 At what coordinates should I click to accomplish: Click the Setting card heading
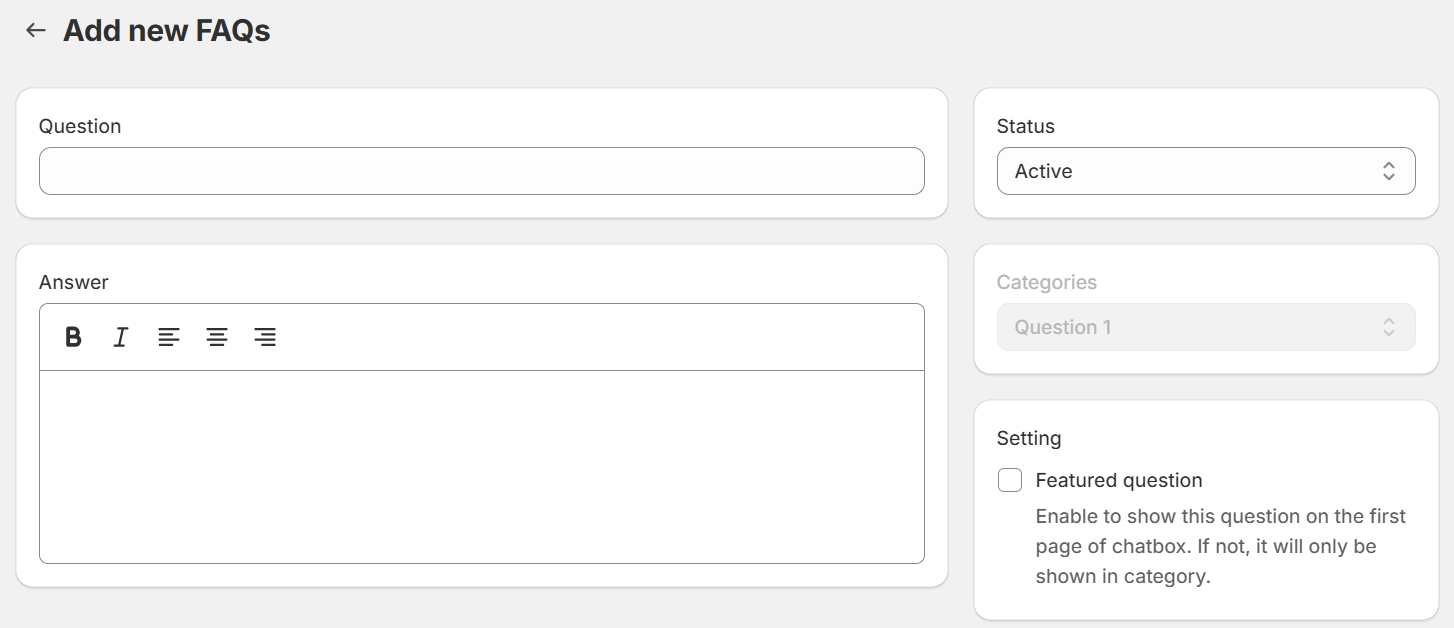pos(1028,438)
